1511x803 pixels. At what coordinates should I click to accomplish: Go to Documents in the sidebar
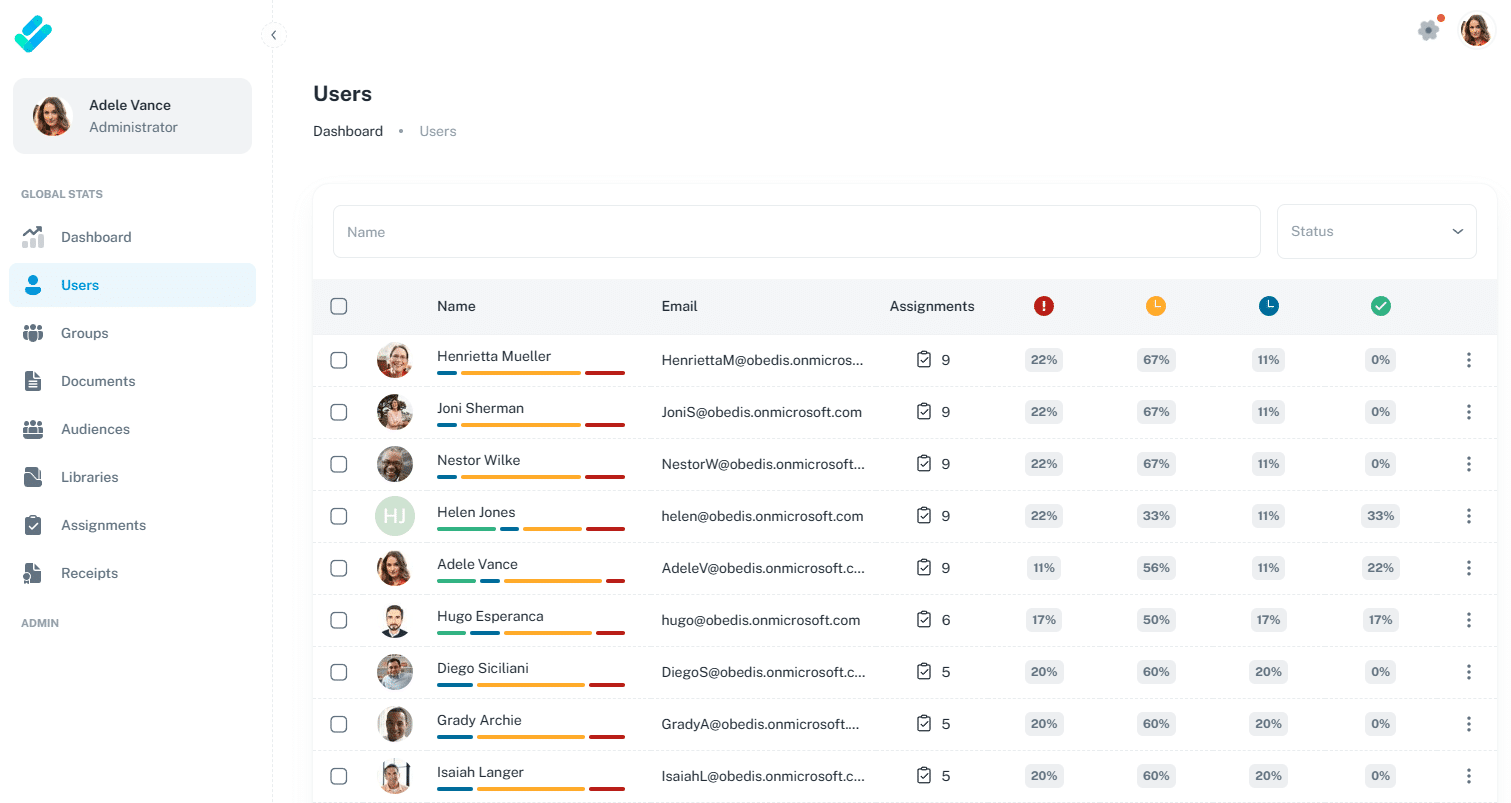pos(97,381)
